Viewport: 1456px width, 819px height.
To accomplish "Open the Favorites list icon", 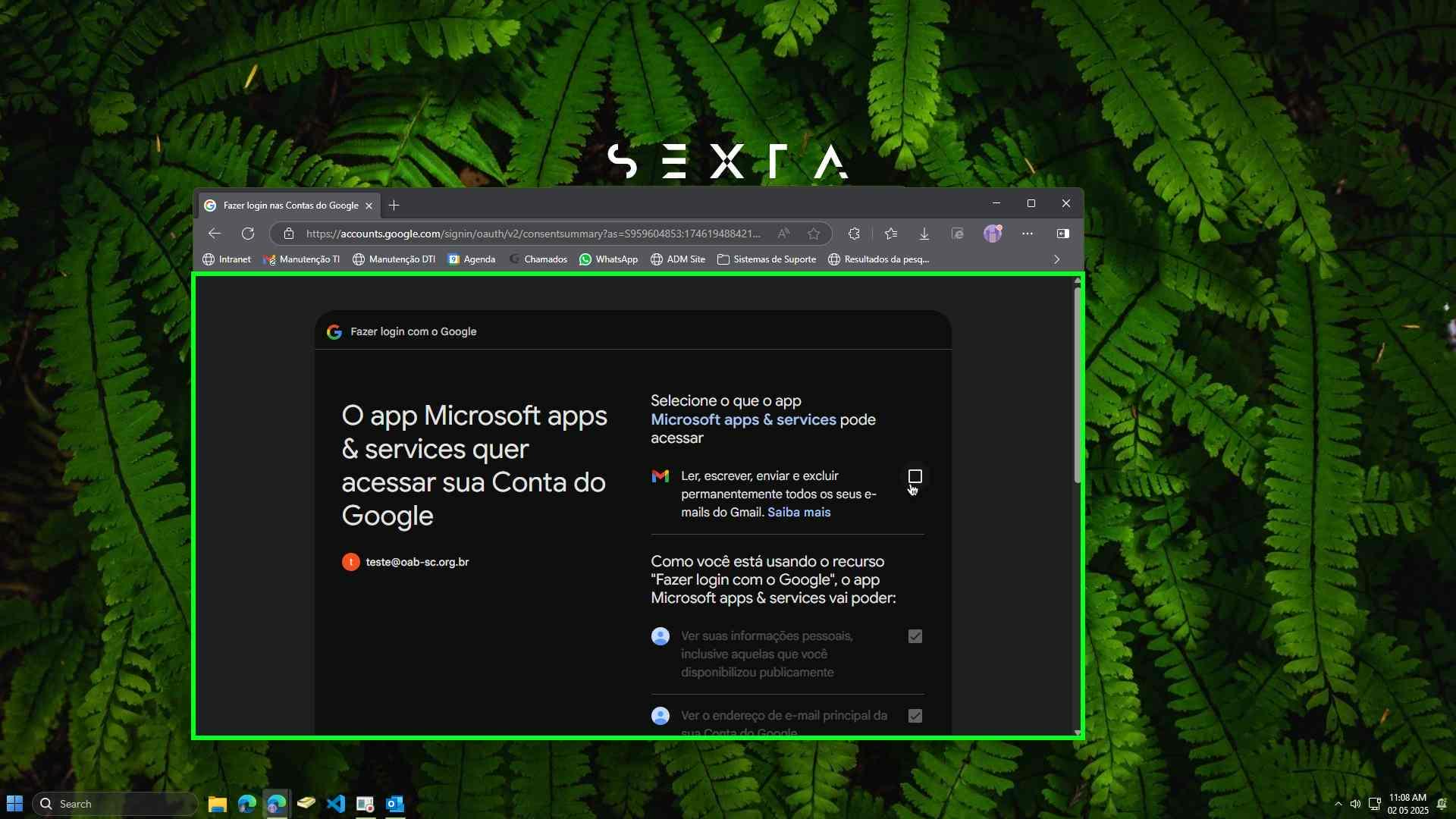I will (891, 234).
